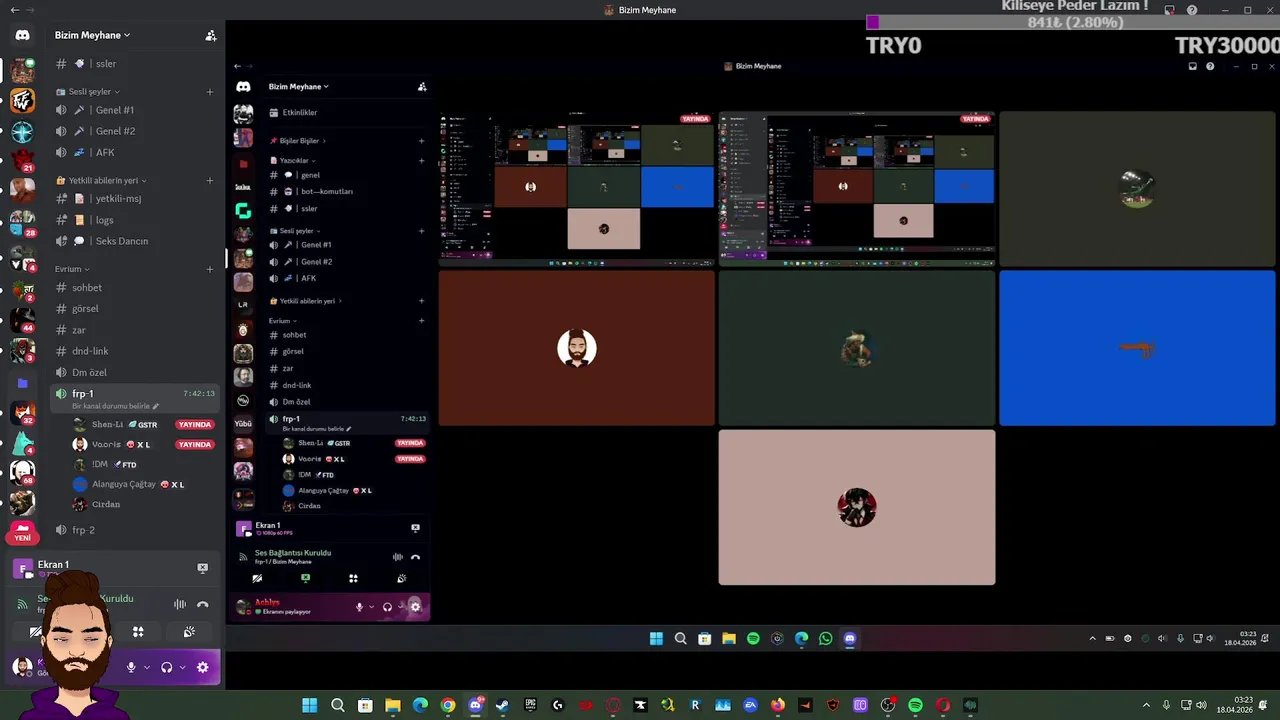Open Discord home direct messages
Image resolution: width=1280 pixels, height=720 pixels.
(22, 35)
